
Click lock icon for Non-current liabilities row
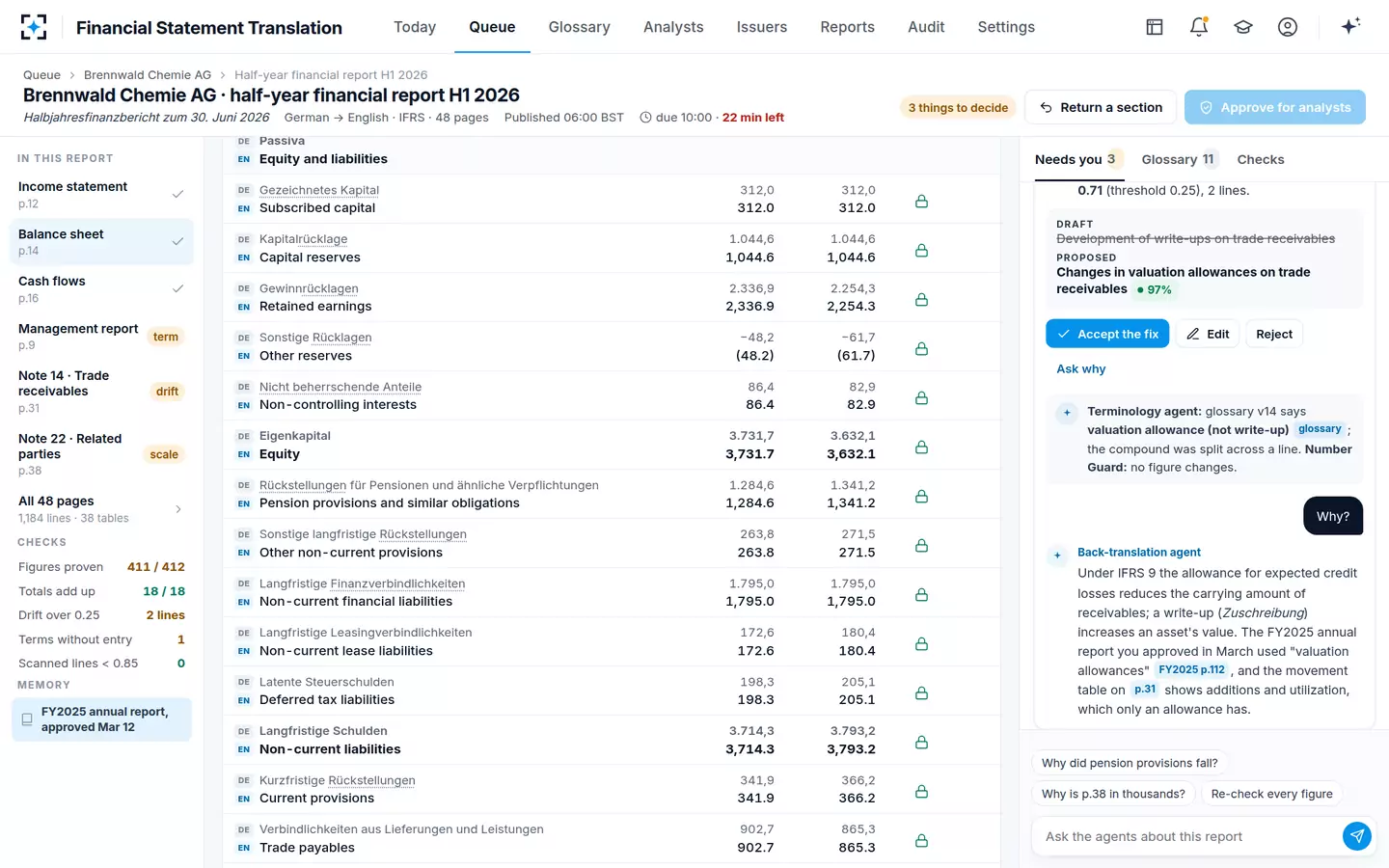(921, 742)
